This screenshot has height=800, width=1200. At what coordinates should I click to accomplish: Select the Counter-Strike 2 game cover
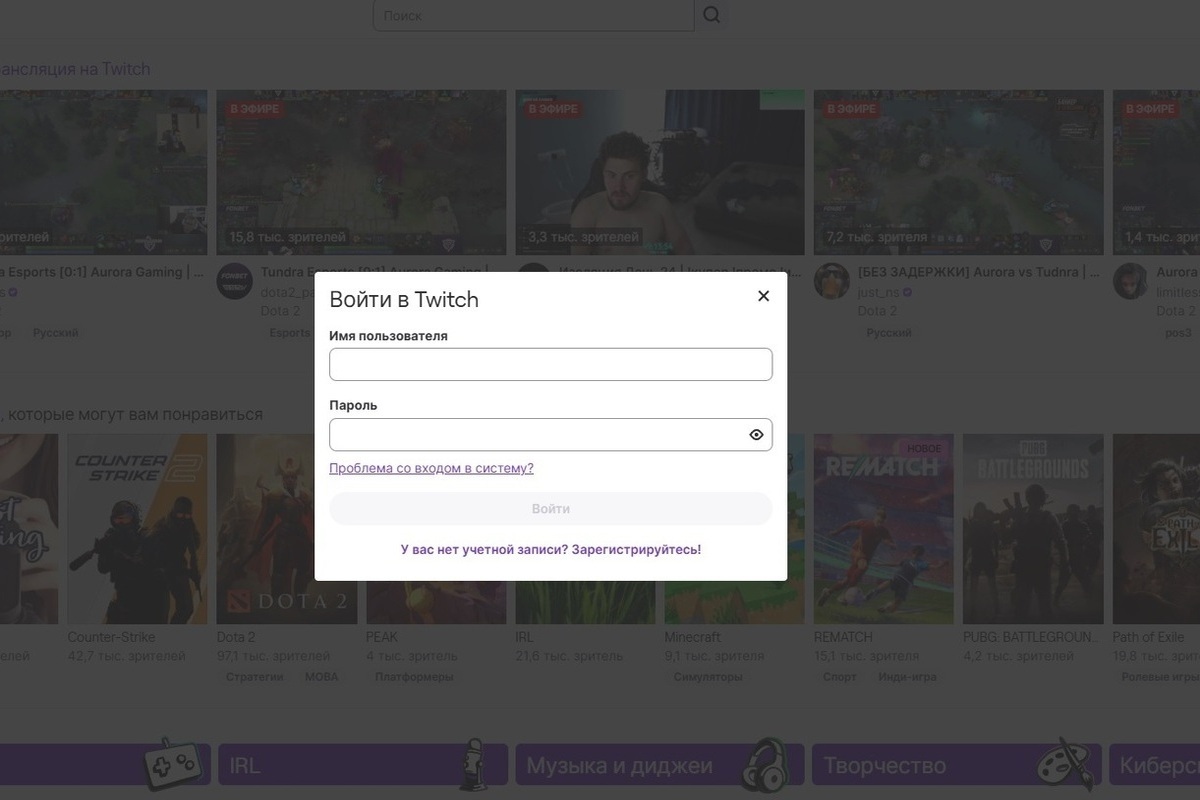137,528
